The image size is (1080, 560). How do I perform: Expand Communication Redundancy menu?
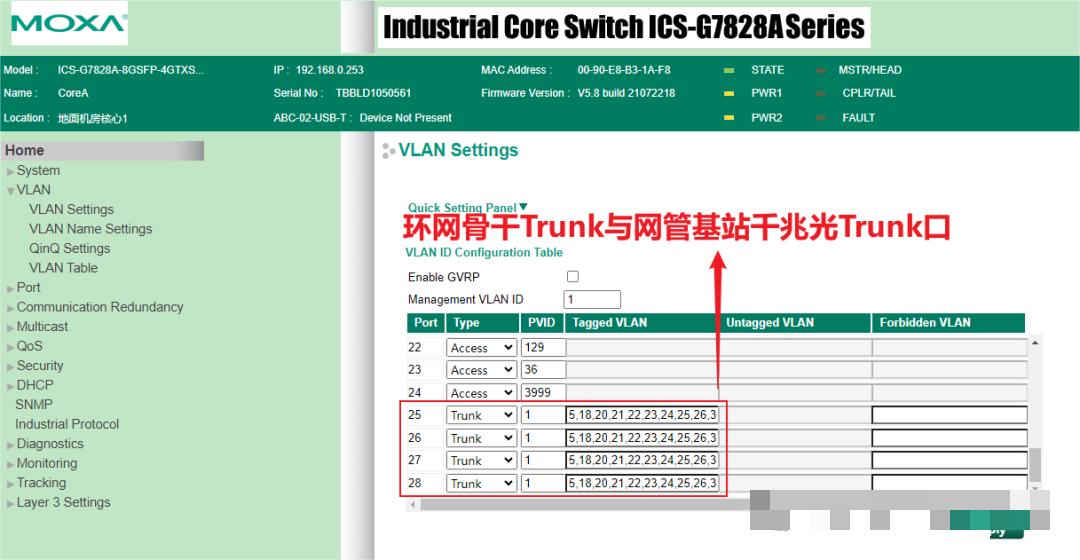pos(10,309)
